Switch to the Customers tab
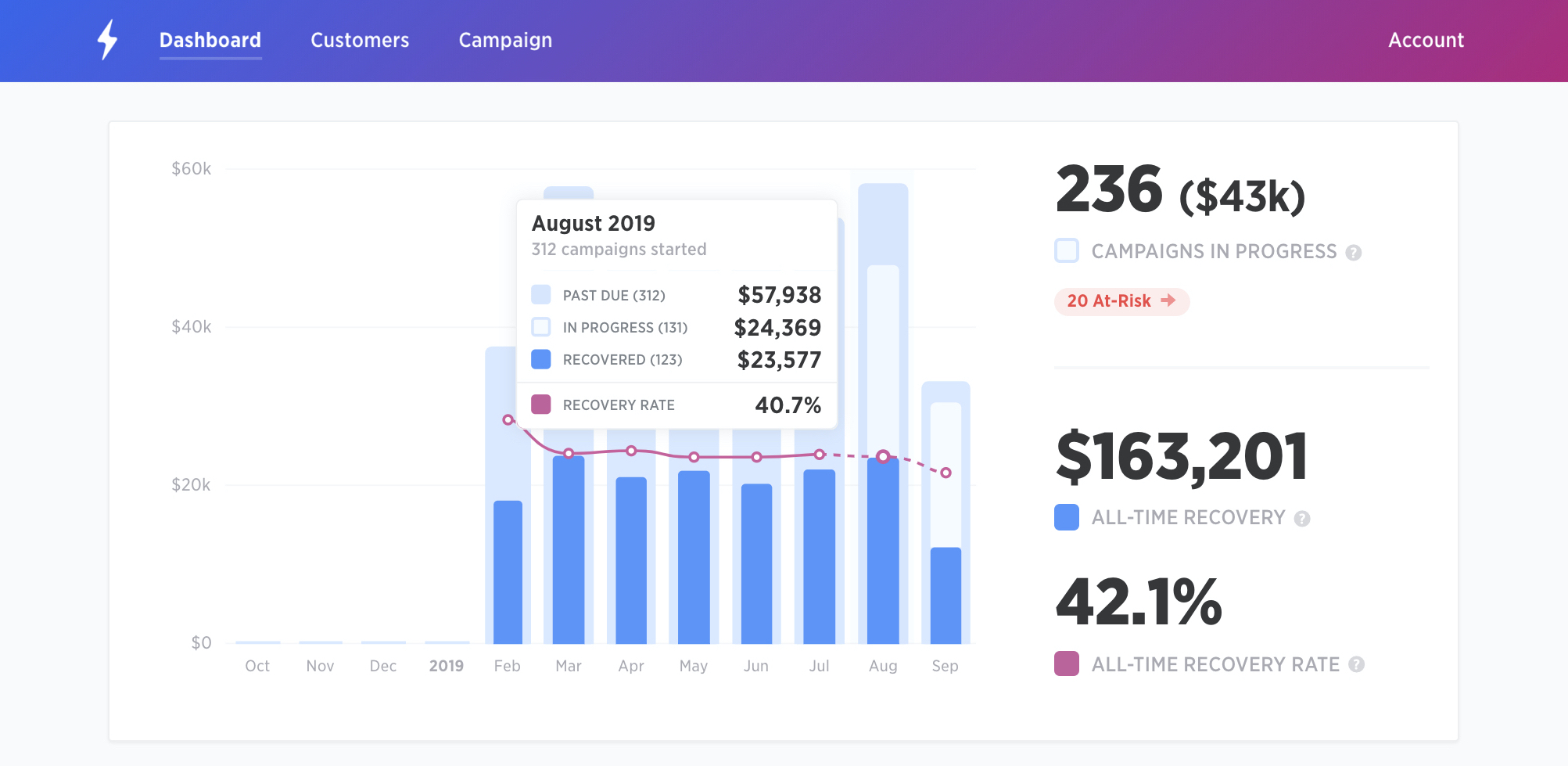This screenshot has width=1568, height=766. click(360, 40)
